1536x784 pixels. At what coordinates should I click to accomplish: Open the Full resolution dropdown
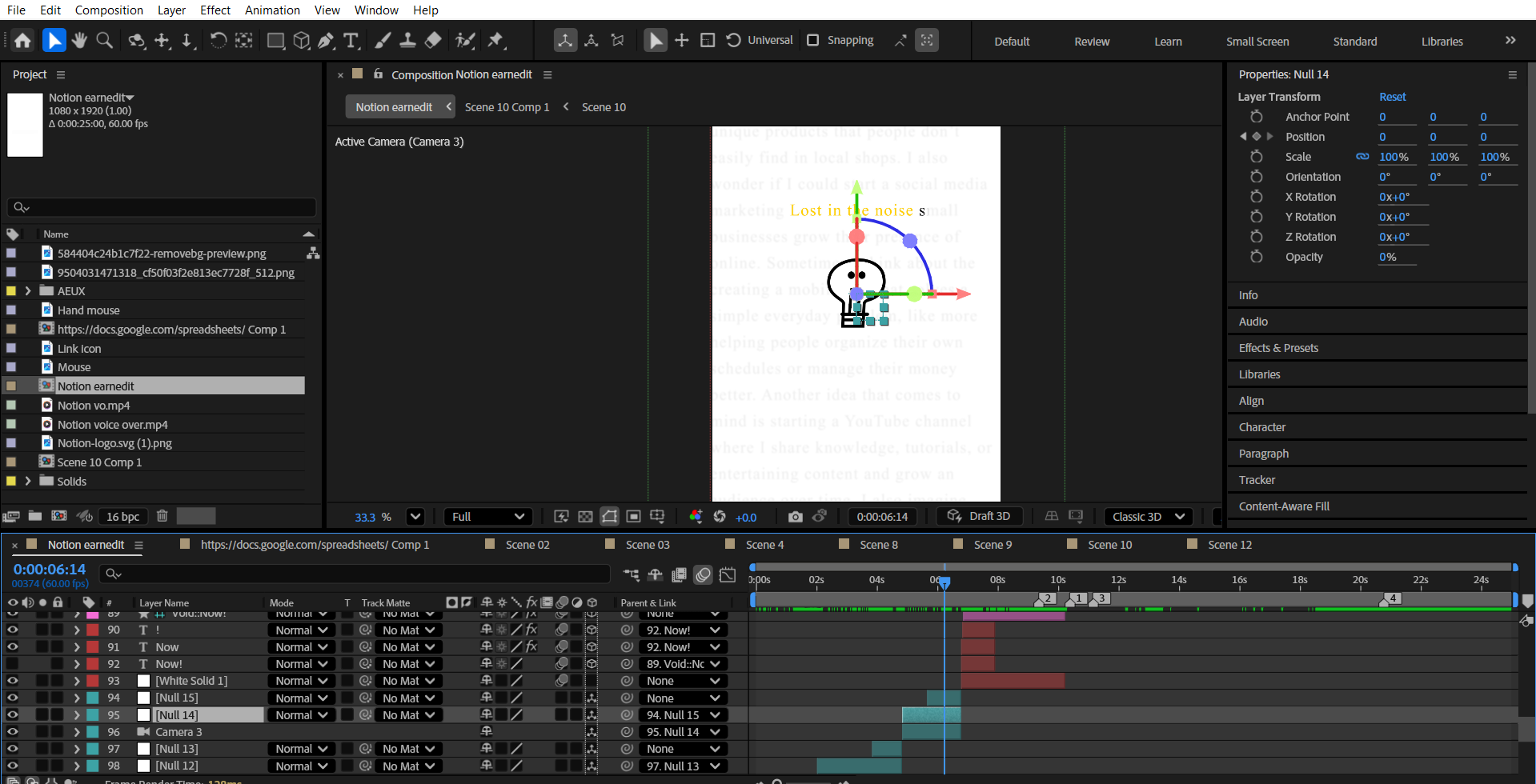pyautogui.click(x=487, y=517)
